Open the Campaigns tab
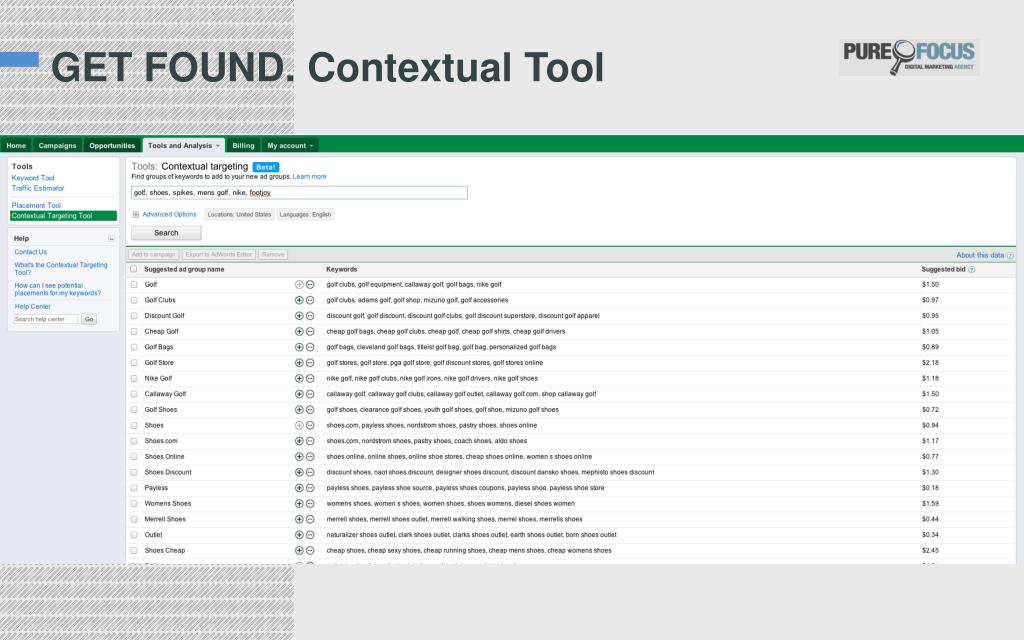Screen dimensions: 1024x640 pos(57,146)
